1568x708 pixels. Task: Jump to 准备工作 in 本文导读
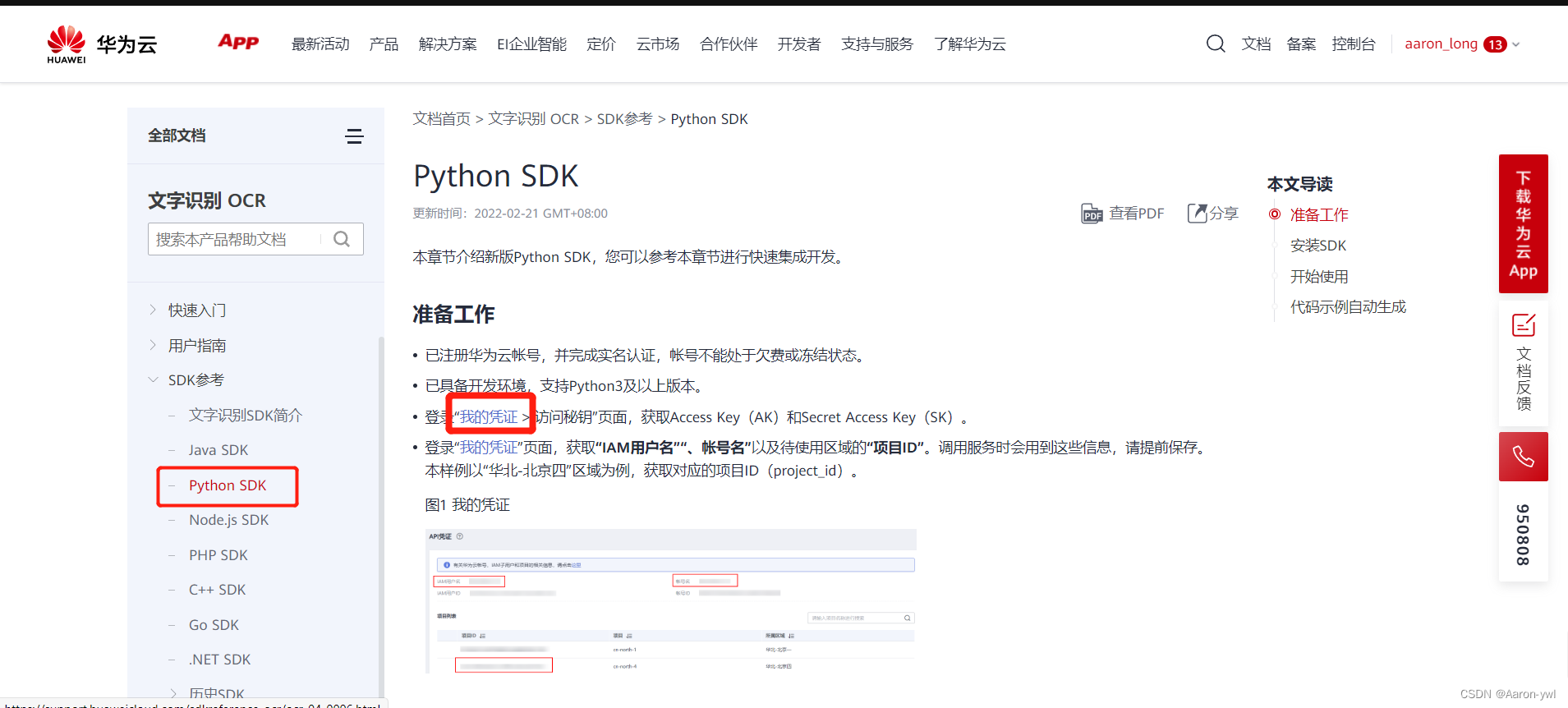point(1319,214)
